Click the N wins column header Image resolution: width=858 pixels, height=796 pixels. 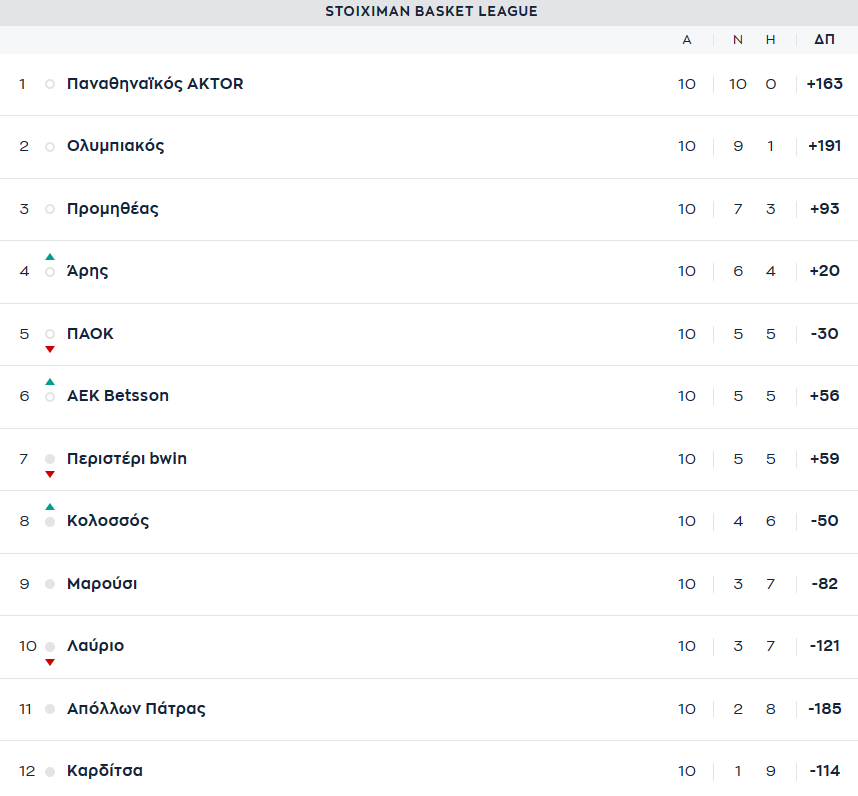738,40
